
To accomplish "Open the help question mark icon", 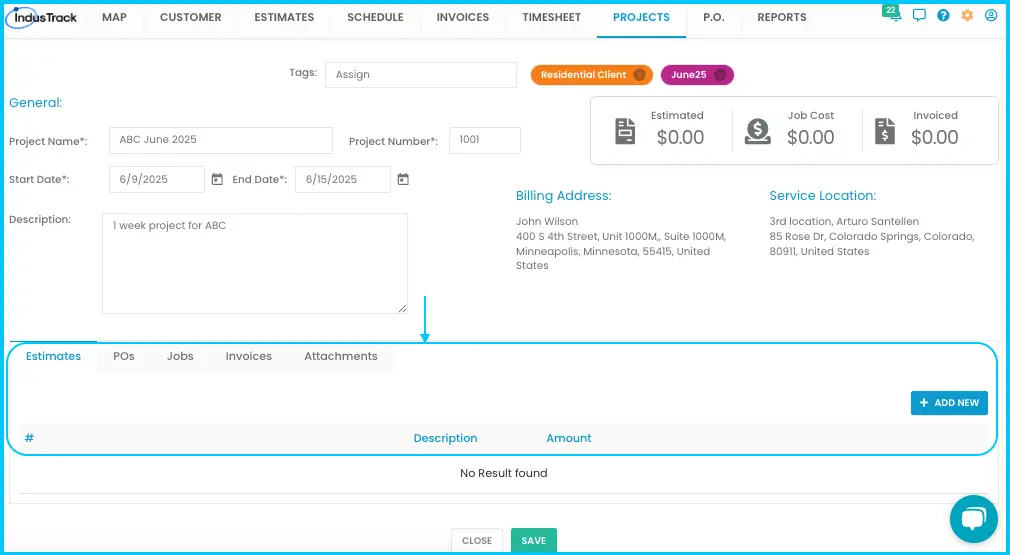I will [x=943, y=15].
